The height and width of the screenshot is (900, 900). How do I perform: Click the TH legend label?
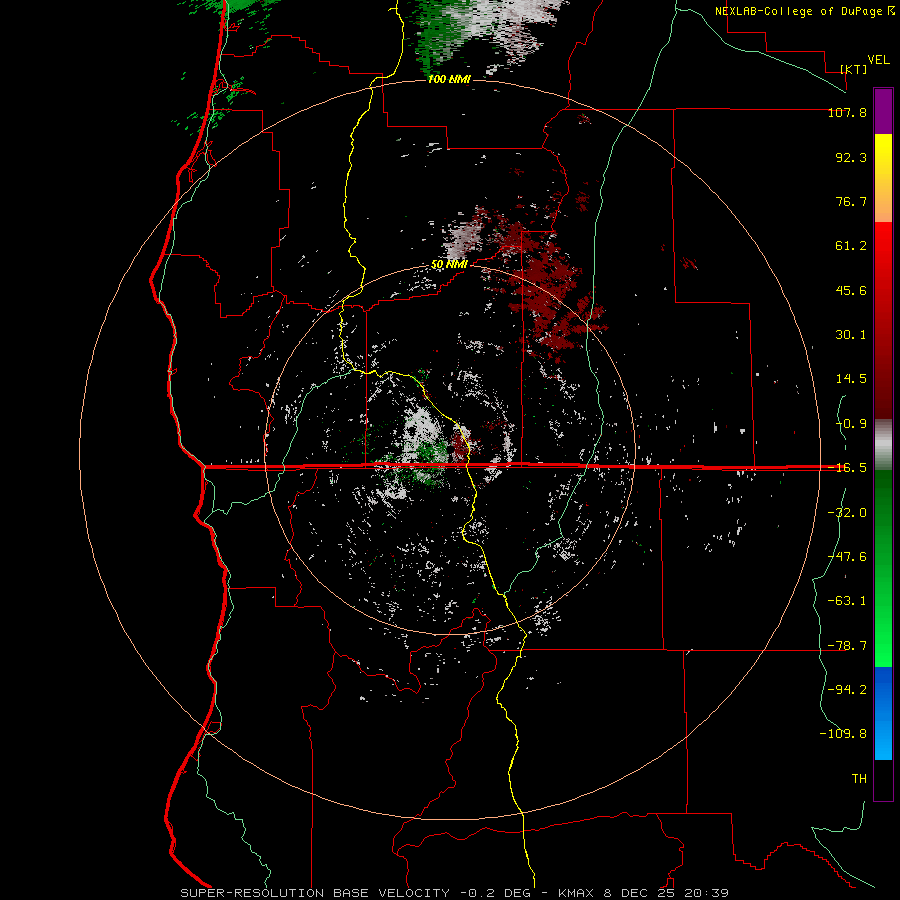tap(859, 779)
